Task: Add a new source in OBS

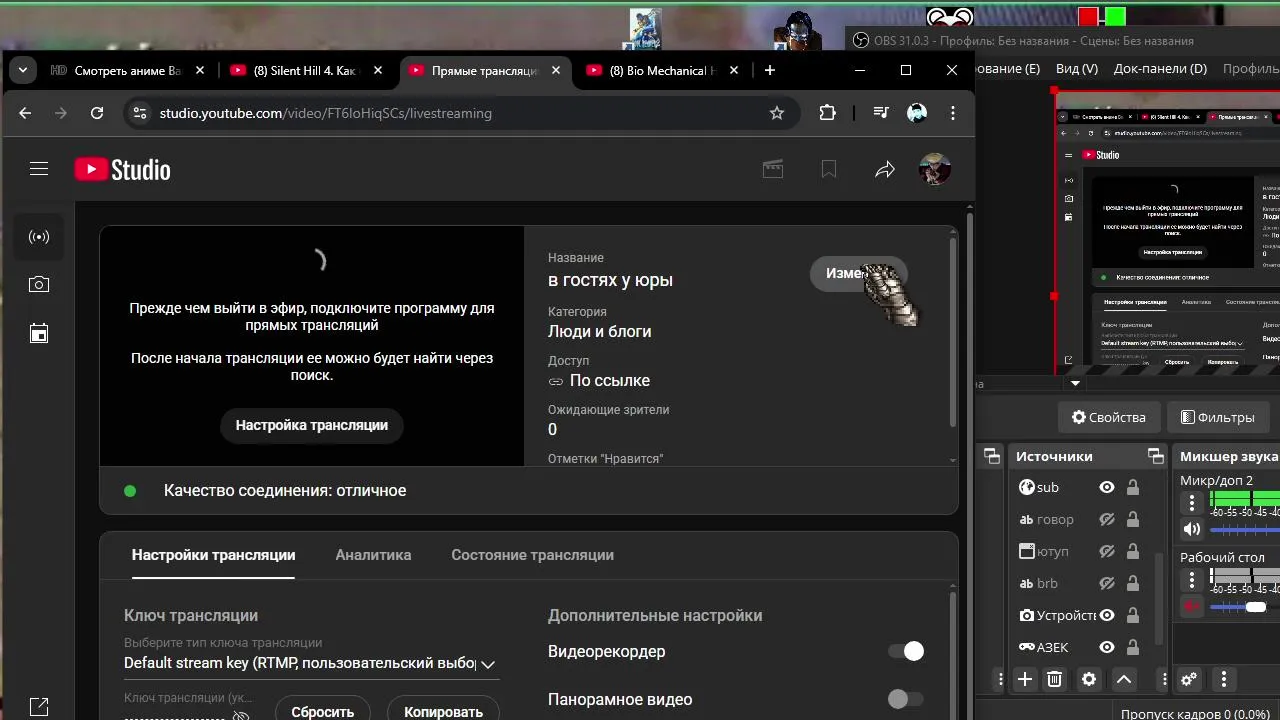Action: pos(1025,679)
